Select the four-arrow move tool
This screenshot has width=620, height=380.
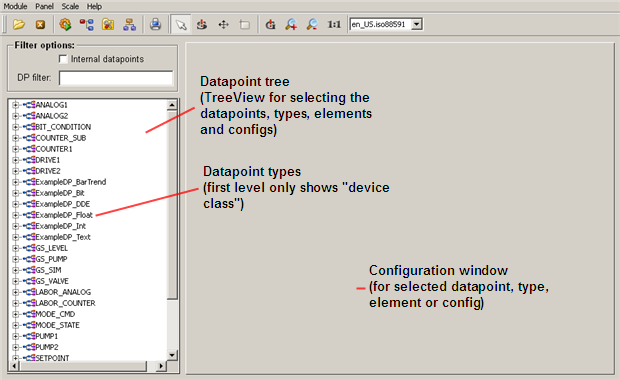(223, 25)
